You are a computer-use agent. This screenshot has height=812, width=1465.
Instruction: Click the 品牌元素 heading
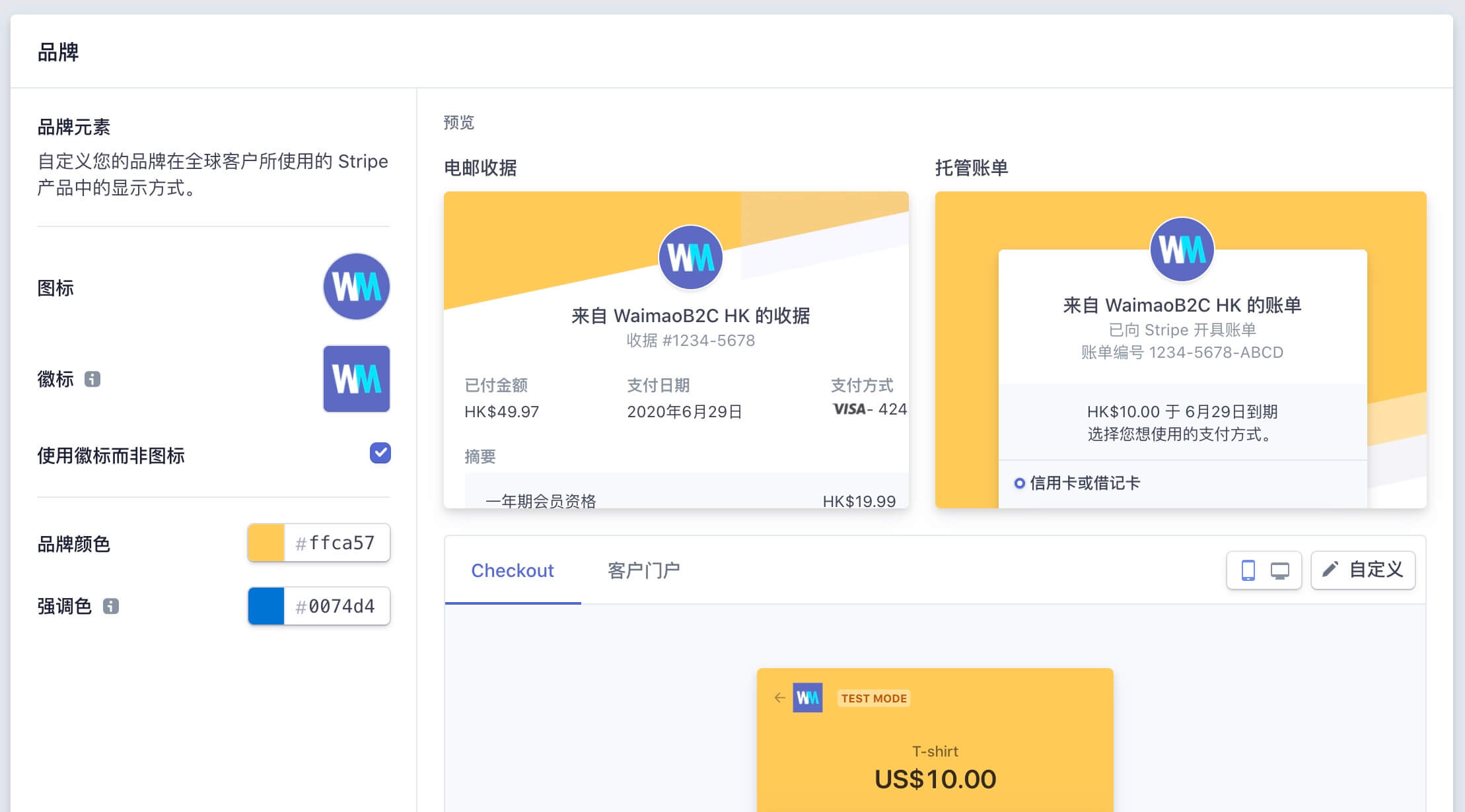click(74, 127)
